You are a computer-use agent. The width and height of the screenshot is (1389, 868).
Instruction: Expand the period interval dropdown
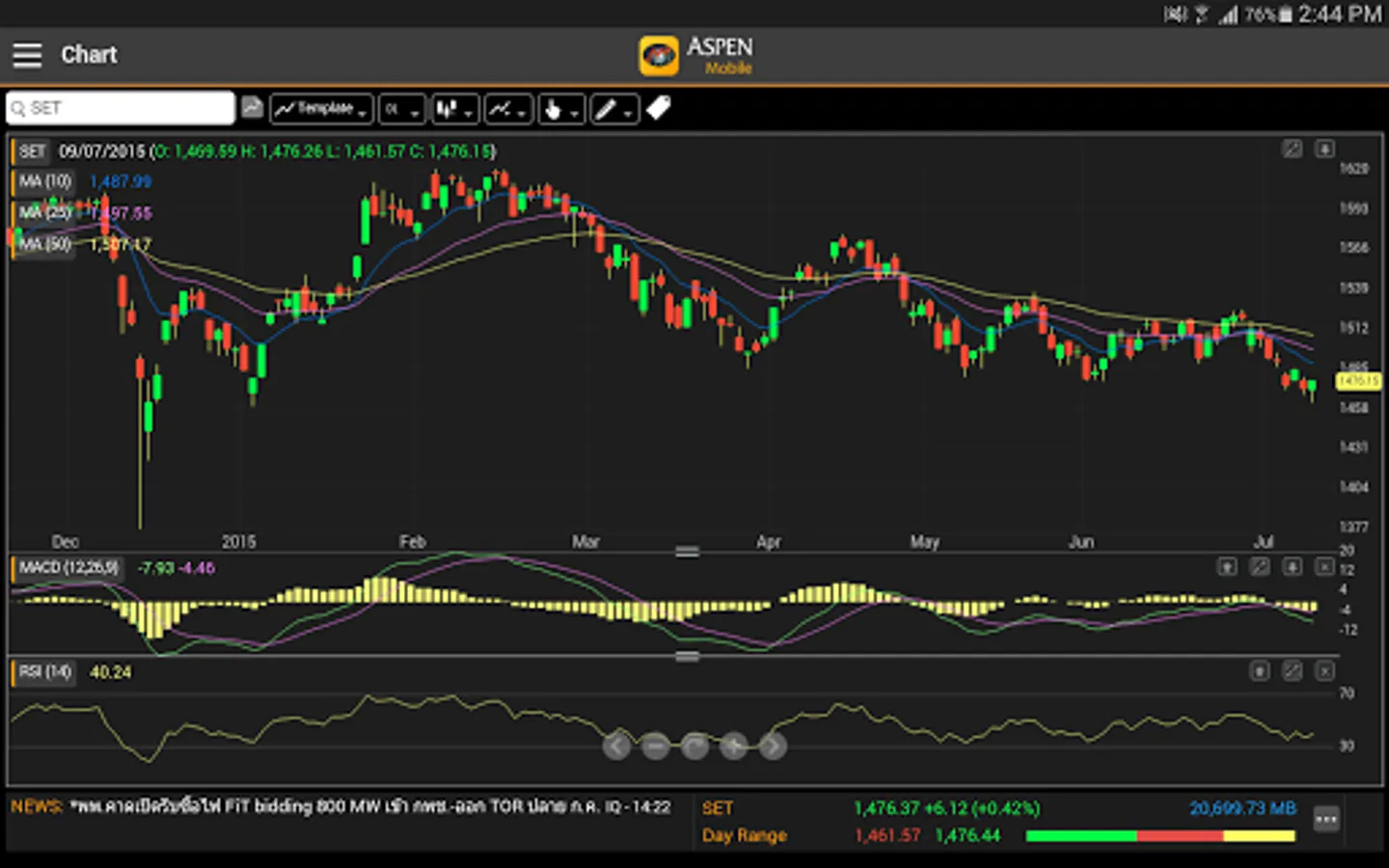point(401,109)
